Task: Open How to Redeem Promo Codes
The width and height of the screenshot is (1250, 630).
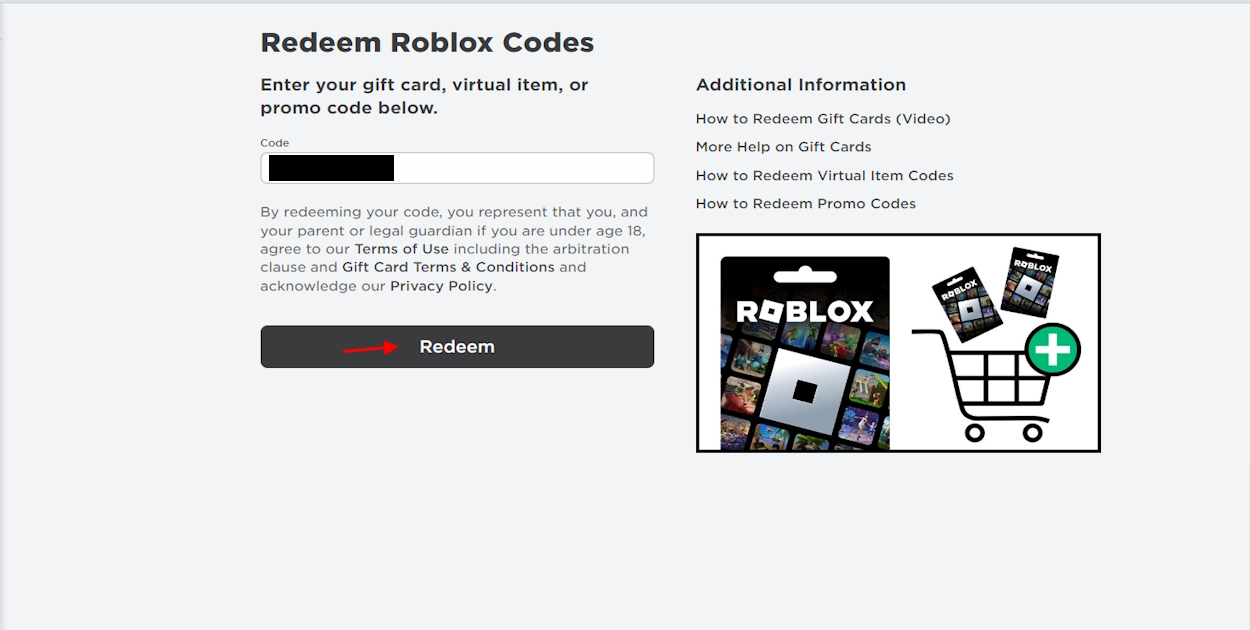Action: click(806, 203)
